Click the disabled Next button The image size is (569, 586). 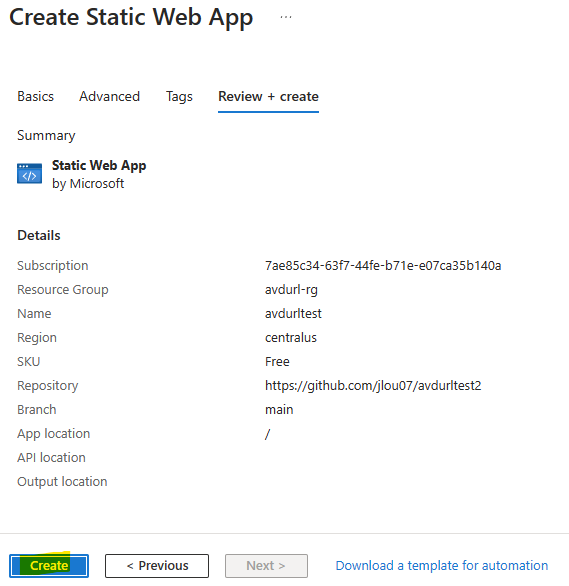pos(266,566)
